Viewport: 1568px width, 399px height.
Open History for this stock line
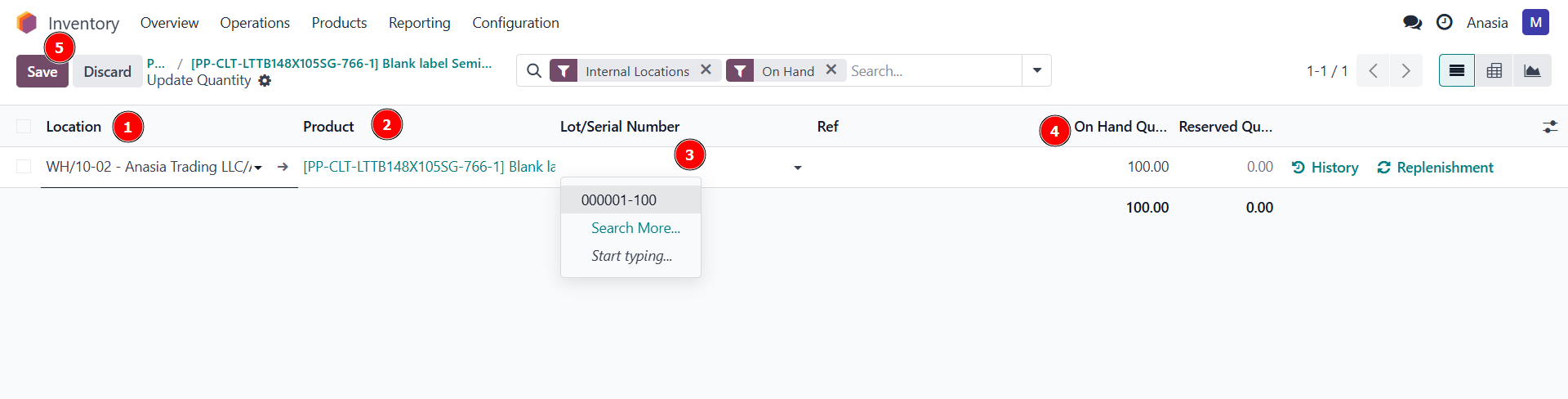1325,168
